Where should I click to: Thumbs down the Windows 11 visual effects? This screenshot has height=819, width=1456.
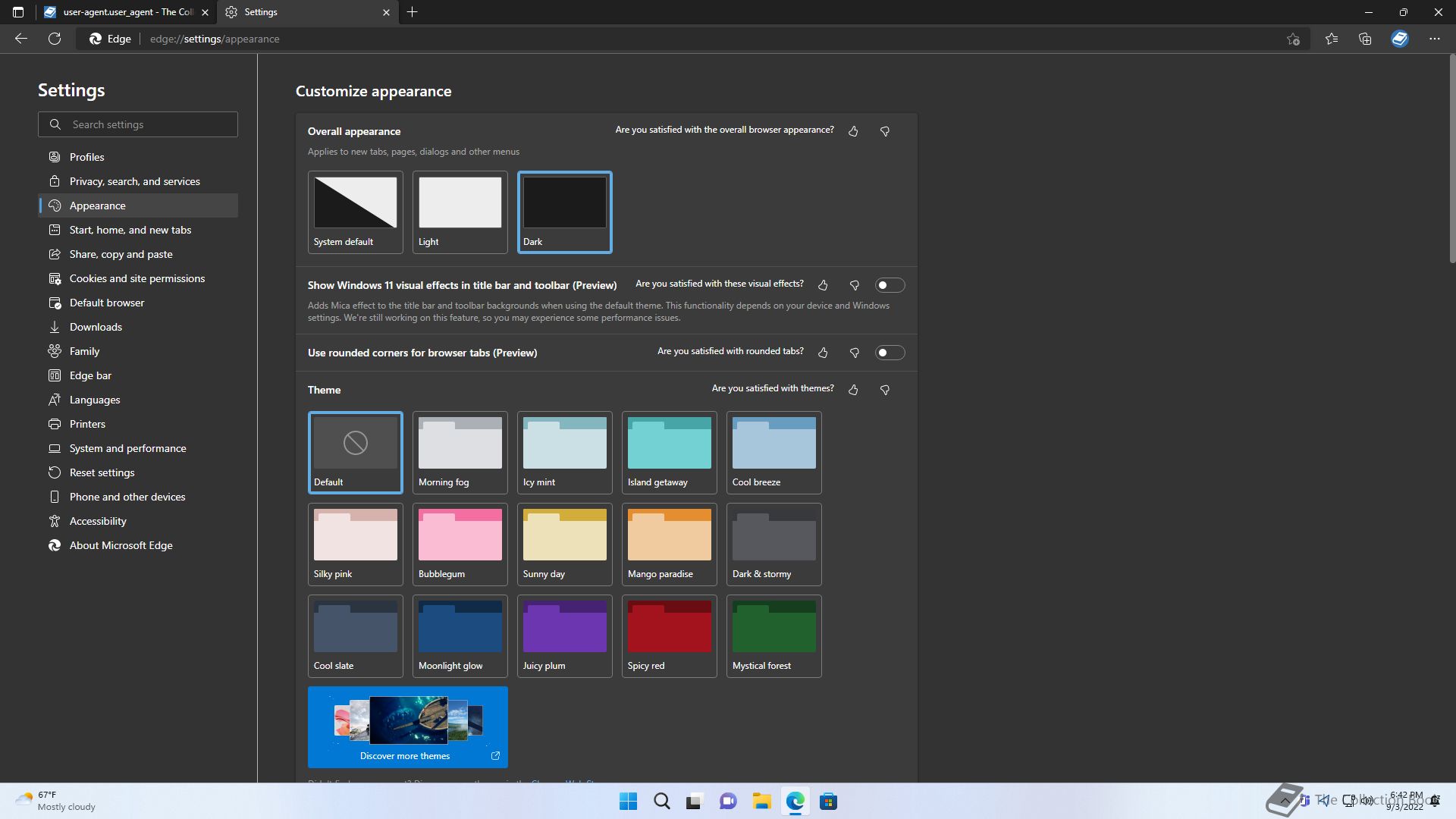click(x=855, y=285)
